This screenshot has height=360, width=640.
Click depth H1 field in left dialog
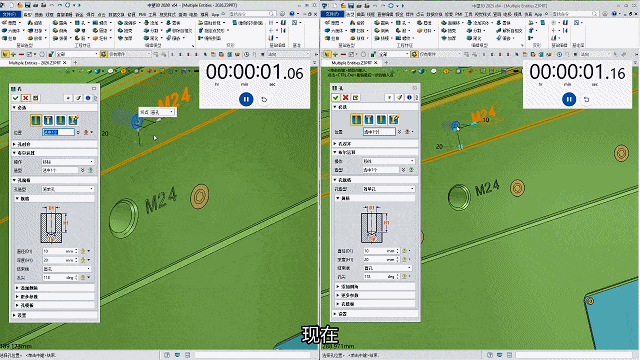(60, 260)
